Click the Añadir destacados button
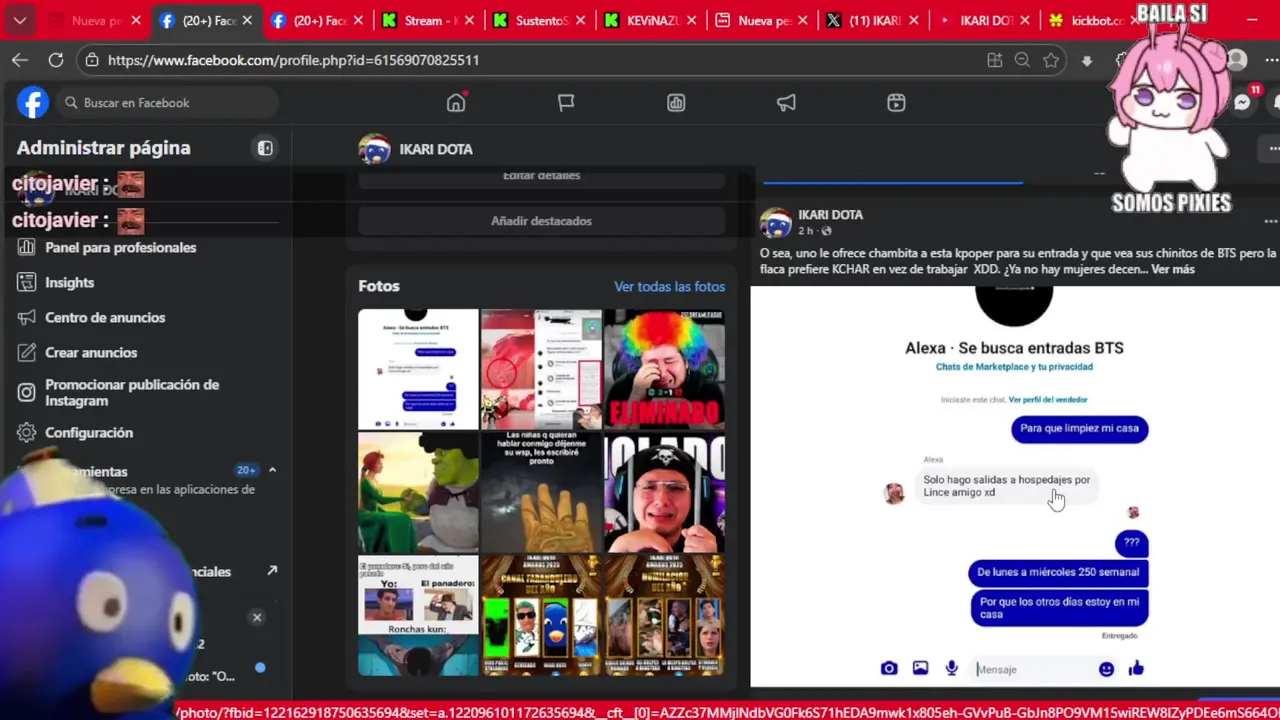The height and width of the screenshot is (720, 1280). click(541, 221)
